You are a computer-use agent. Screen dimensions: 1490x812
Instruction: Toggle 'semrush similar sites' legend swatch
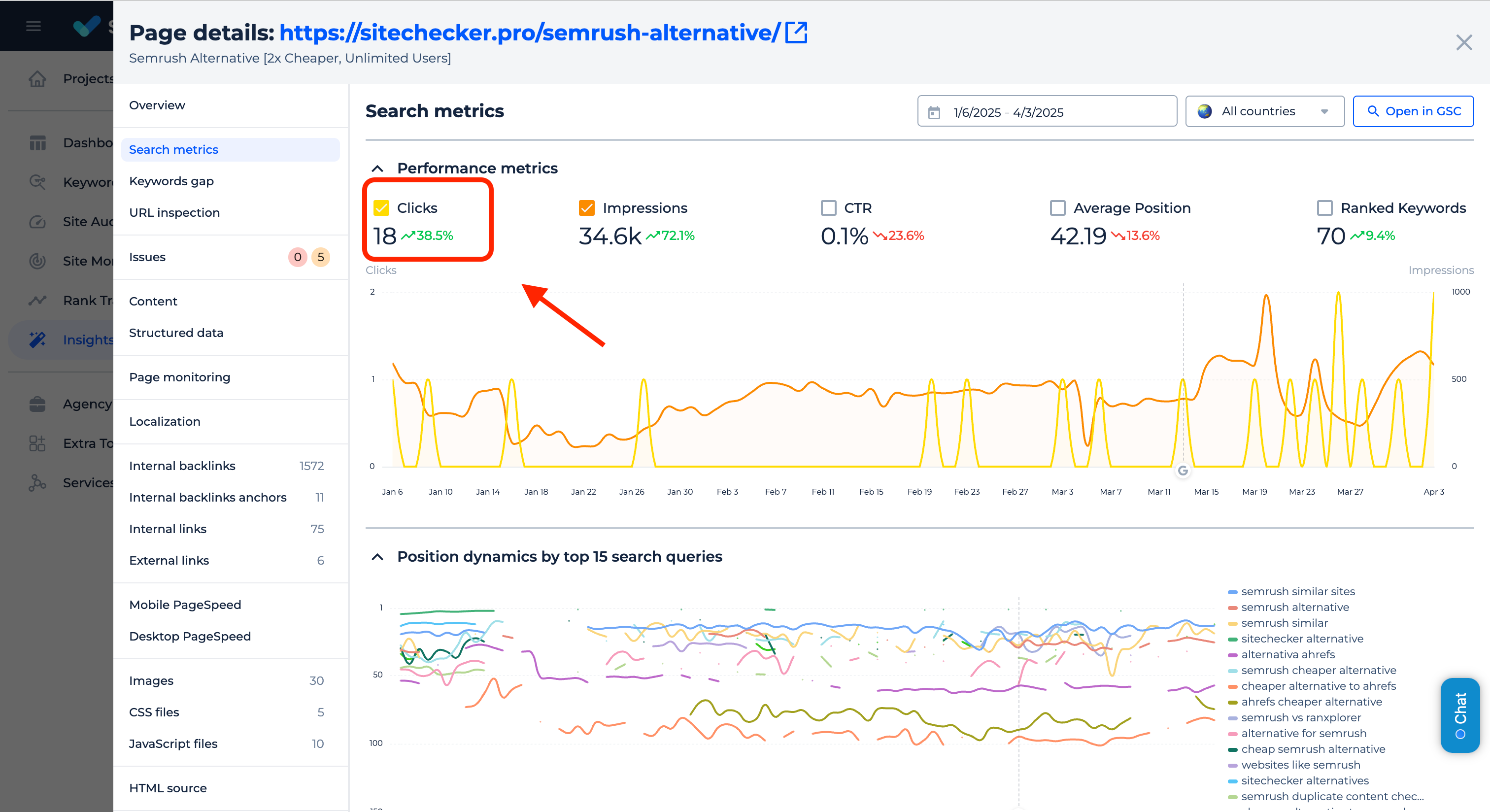[x=1233, y=592]
